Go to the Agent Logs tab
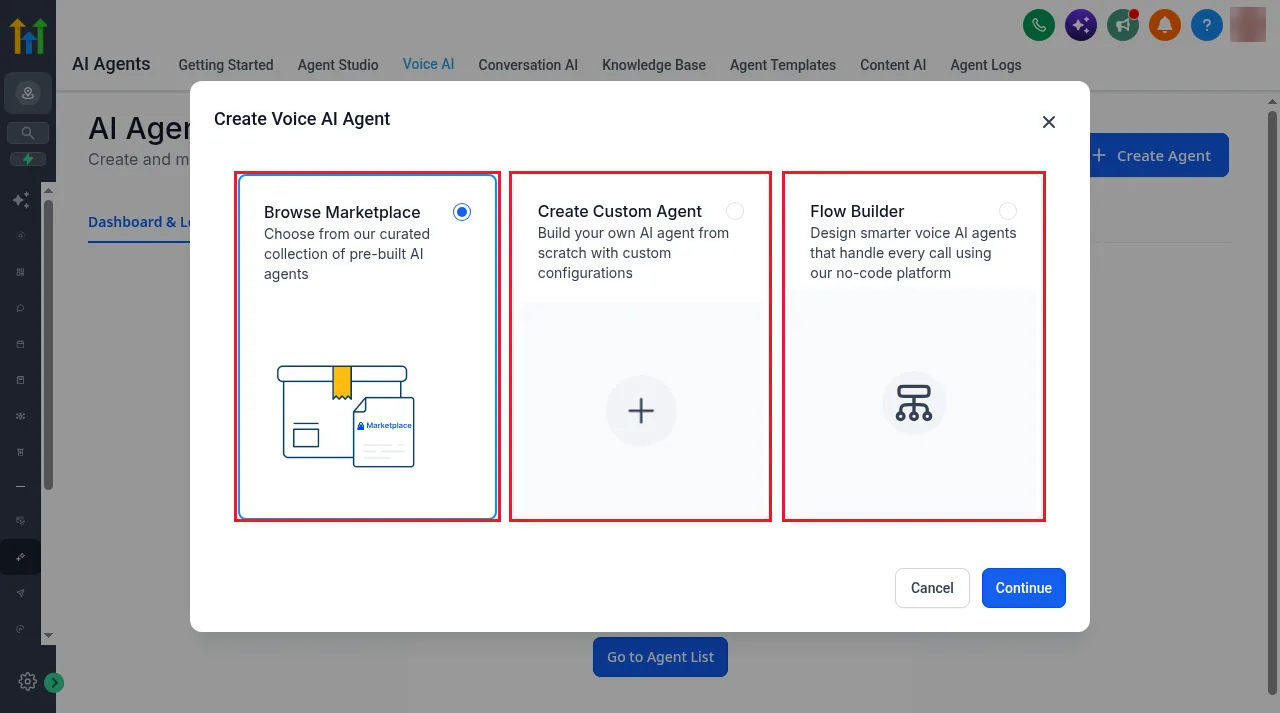This screenshot has height=713, width=1280. tap(986, 65)
